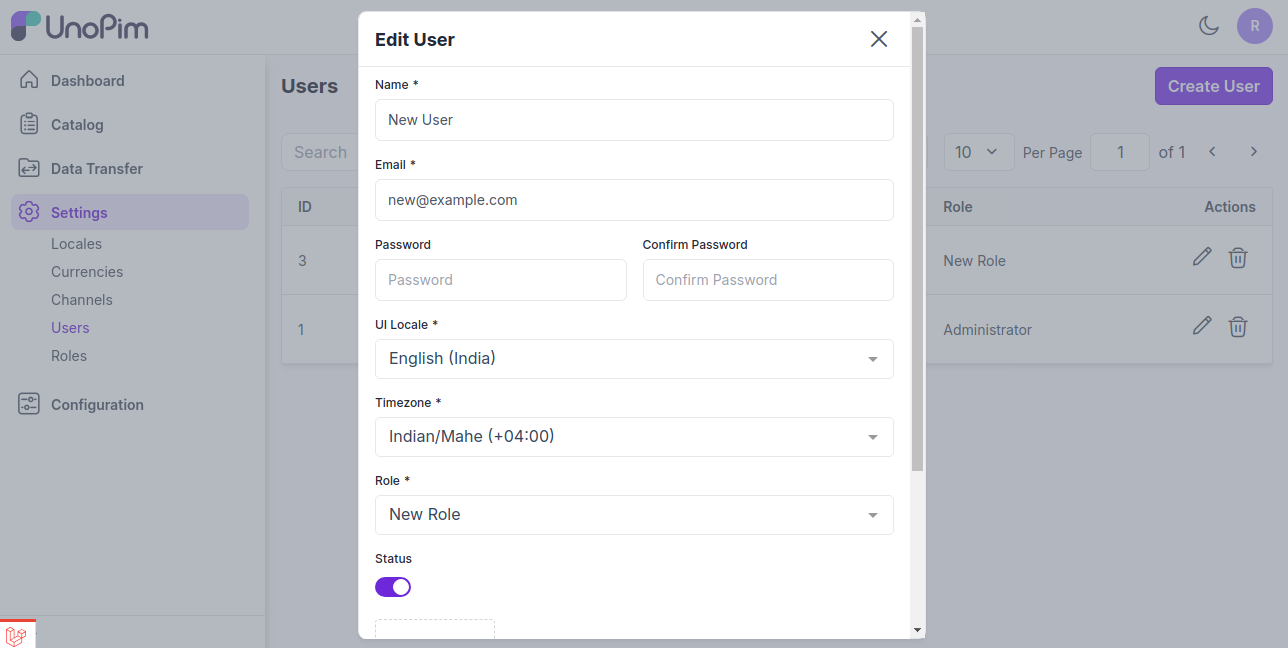Go to Roles in Settings submenu
The image size is (1288, 648).
(69, 356)
